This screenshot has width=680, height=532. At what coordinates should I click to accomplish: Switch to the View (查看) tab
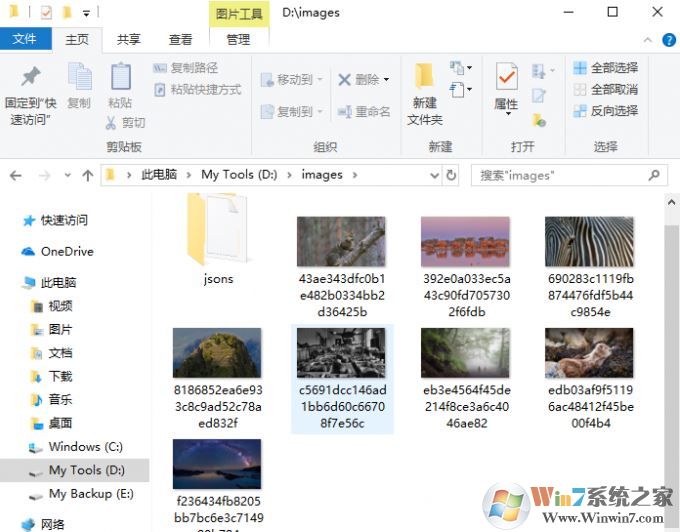(180, 39)
